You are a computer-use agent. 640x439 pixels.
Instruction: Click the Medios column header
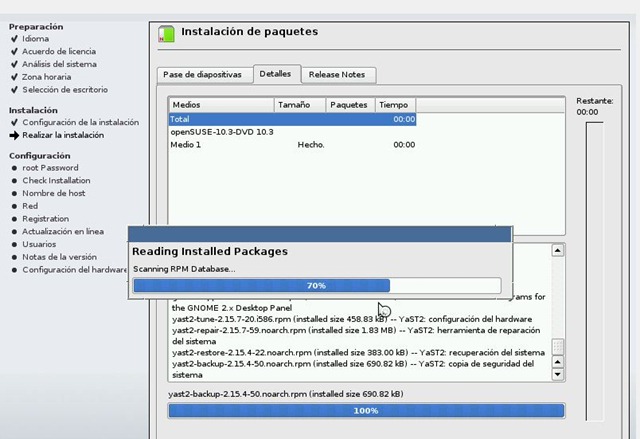pos(221,105)
